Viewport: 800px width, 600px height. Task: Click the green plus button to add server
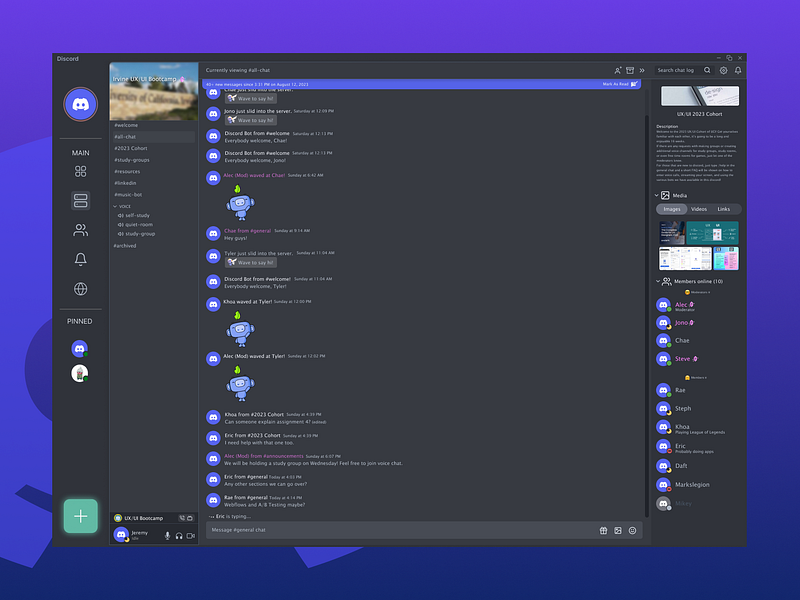click(81, 516)
